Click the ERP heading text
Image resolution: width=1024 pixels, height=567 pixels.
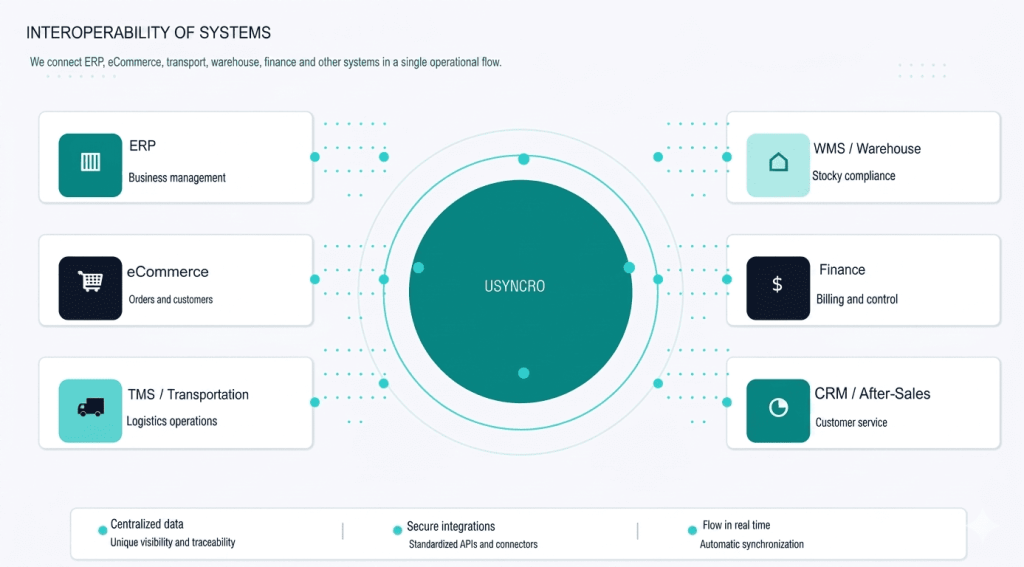point(142,146)
